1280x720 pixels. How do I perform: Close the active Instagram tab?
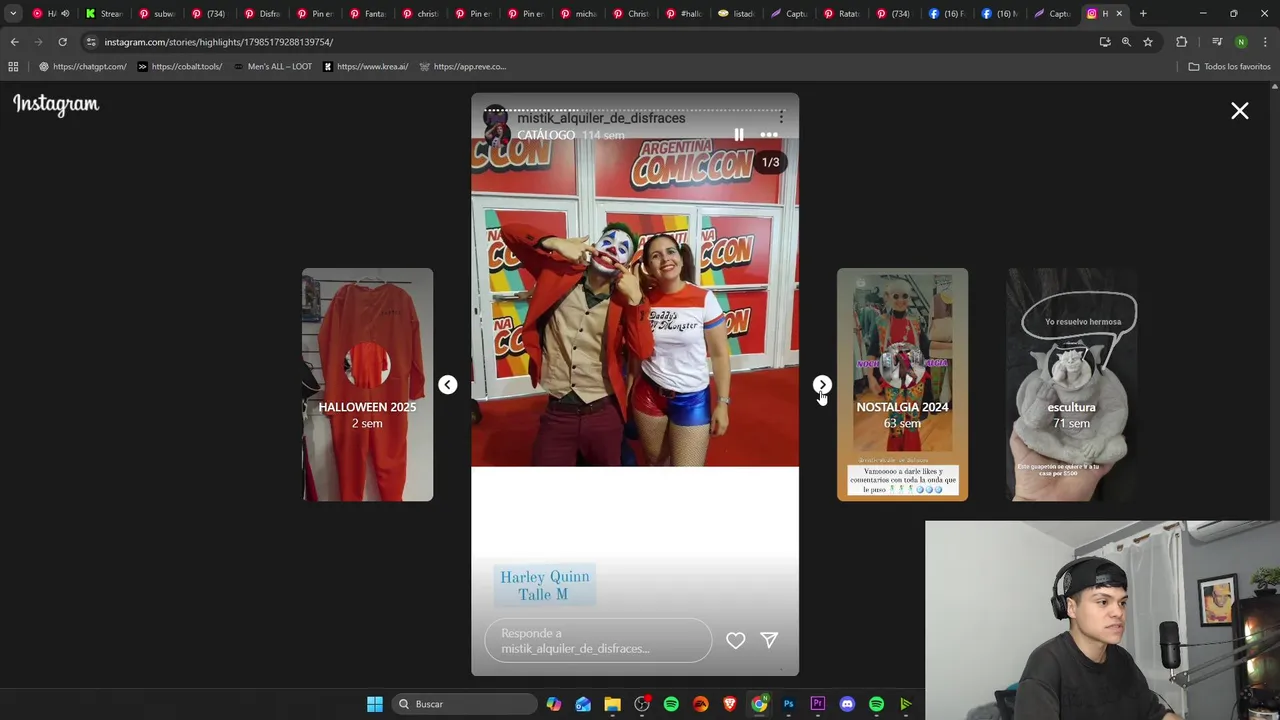(1119, 14)
